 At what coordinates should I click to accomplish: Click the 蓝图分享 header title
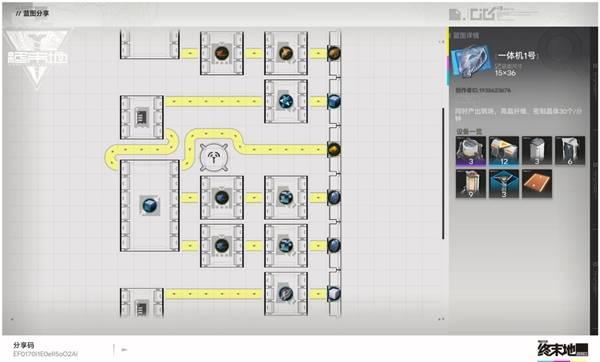(36, 13)
